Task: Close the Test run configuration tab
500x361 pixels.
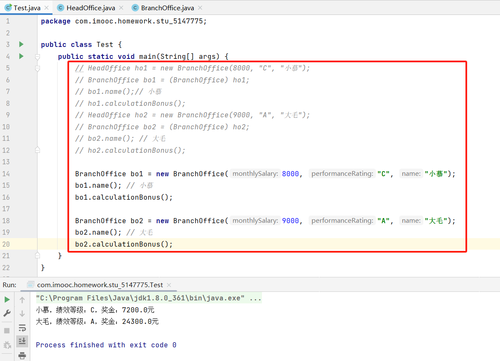Action: coord(169,285)
